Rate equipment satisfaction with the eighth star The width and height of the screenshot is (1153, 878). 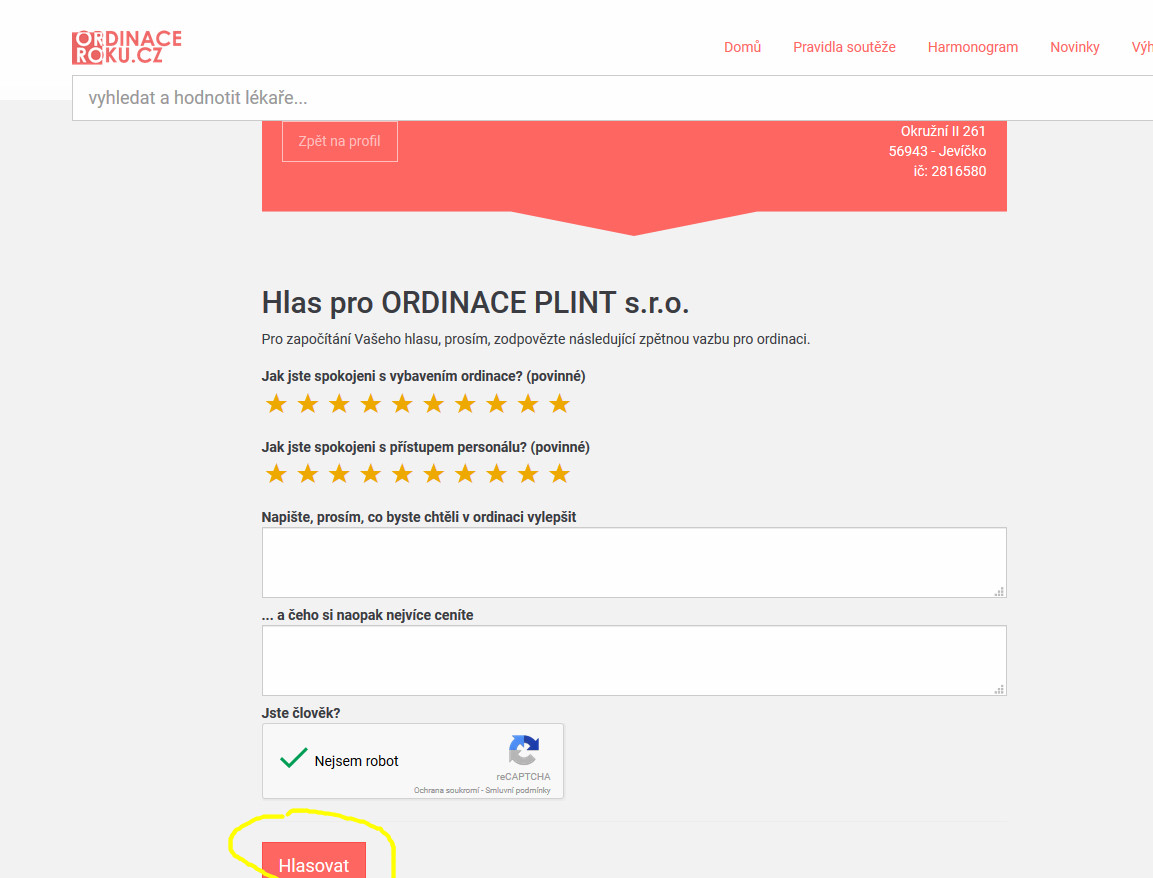tap(497, 403)
